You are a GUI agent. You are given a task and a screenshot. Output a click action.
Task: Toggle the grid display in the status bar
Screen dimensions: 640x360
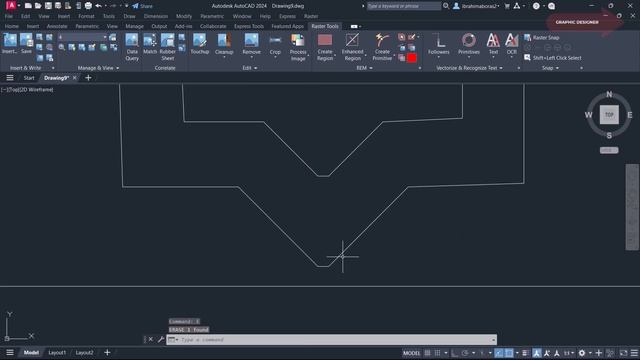[x=427, y=353]
